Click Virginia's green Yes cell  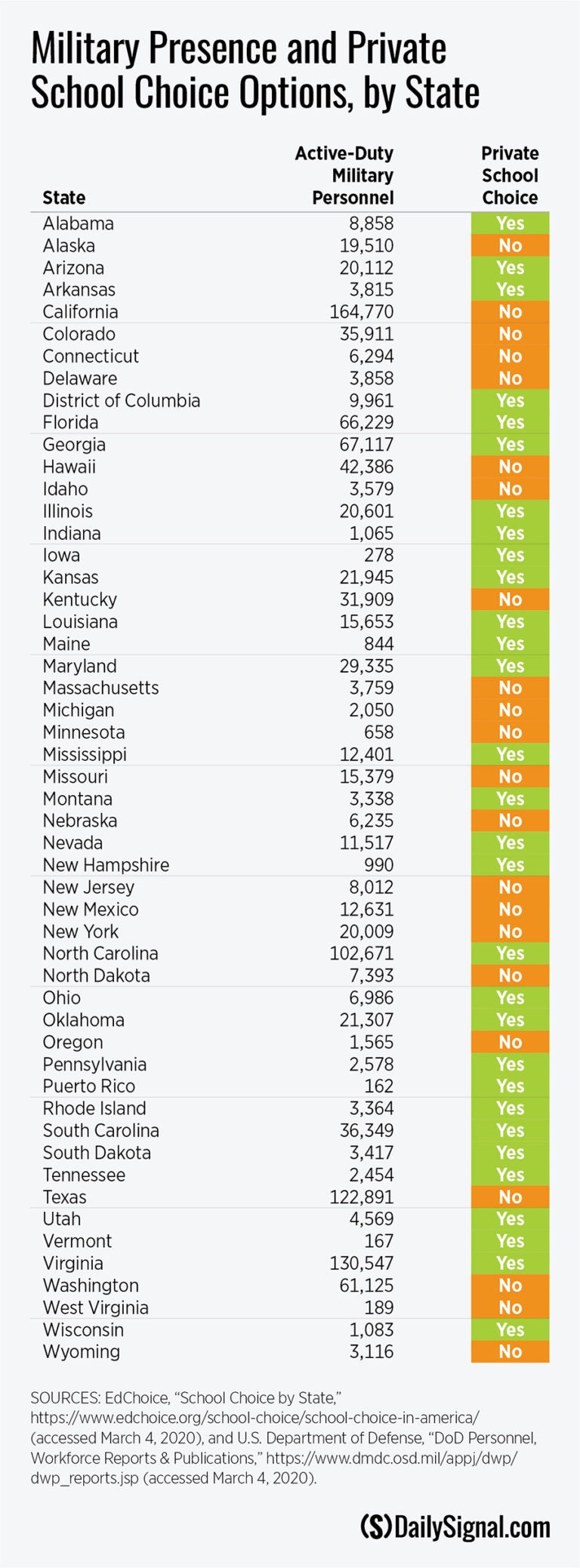(x=510, y=1263)
